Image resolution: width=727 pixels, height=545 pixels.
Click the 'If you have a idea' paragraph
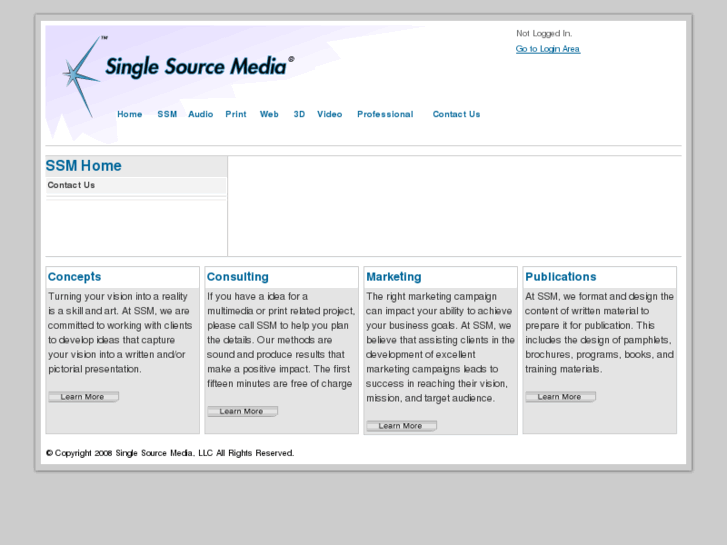coord(281,340)
